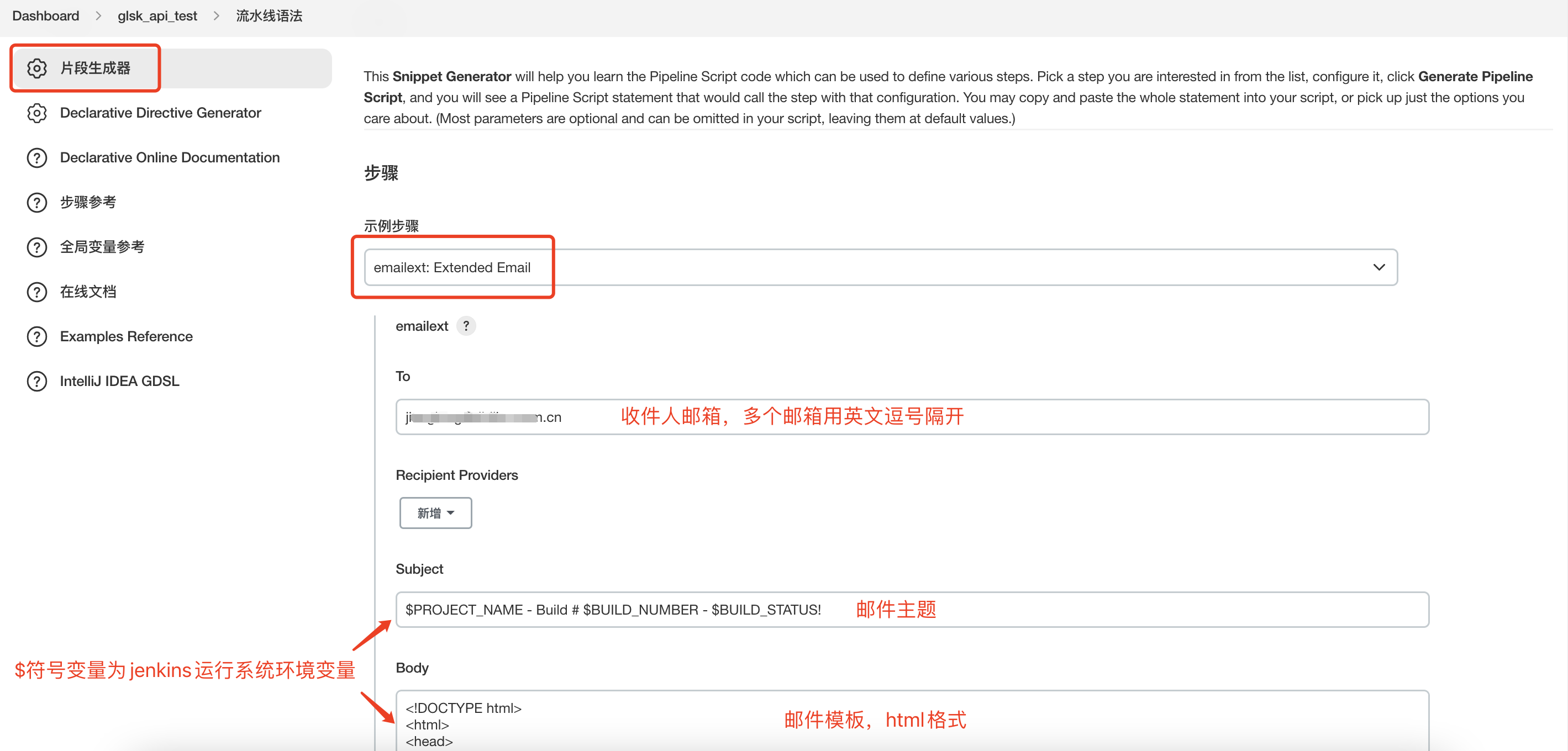Open the 新增 Recipient Providers dropdown
The height and width of the screenshot is (751, 1568).
tap(435, 513)
